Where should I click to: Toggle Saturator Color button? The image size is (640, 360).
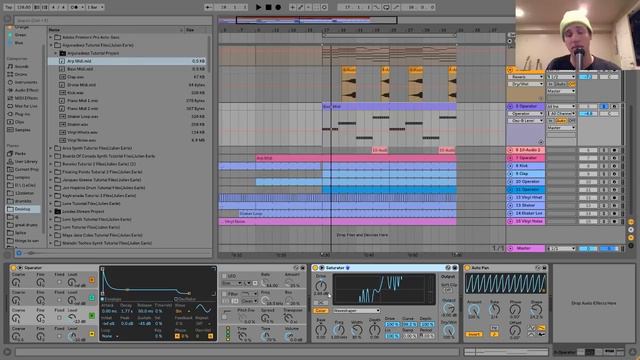tap(321, 311)
